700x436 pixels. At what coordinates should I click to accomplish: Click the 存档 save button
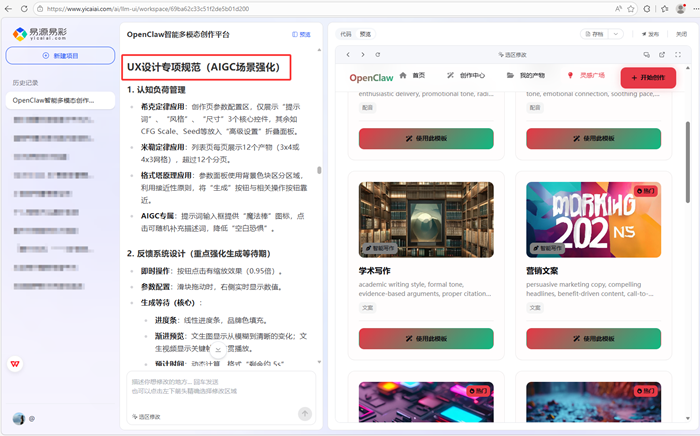[x=594, y=34]
